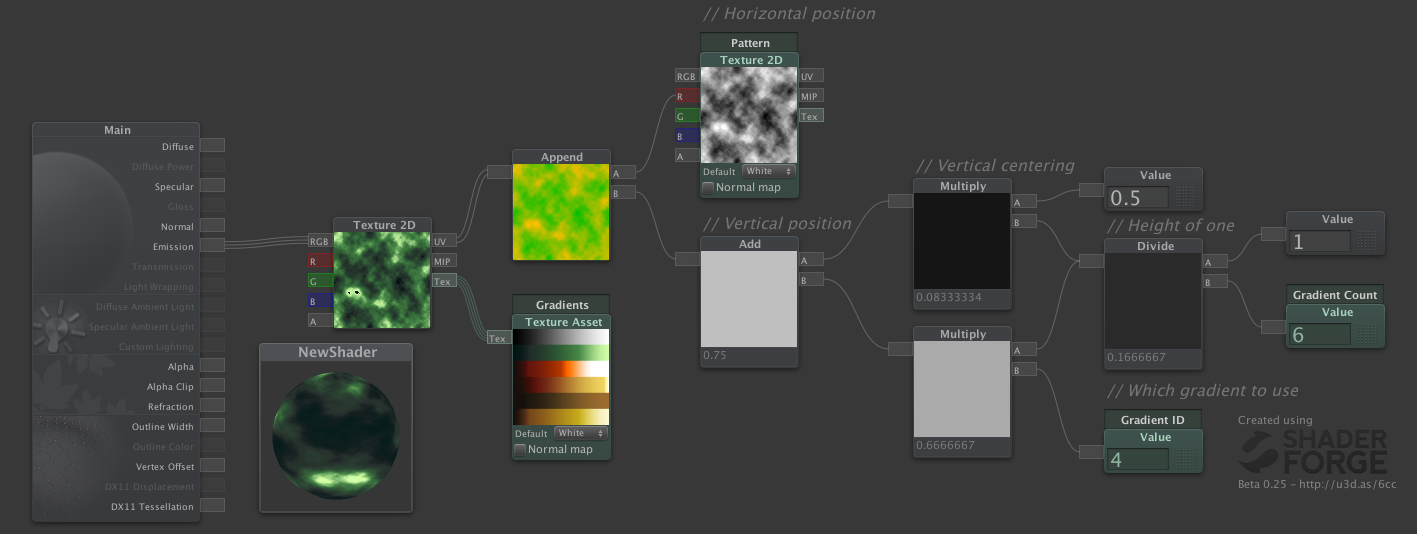Click the Tex connector on Gradients asset node

click(x=498, y=338)
